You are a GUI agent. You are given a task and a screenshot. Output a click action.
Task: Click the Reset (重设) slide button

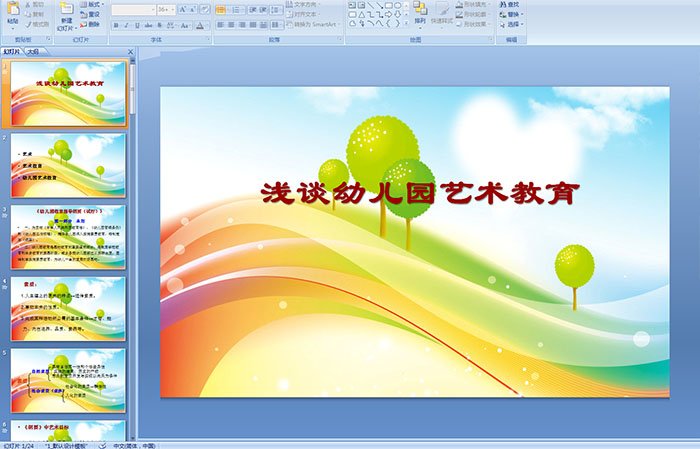(90, 14)
